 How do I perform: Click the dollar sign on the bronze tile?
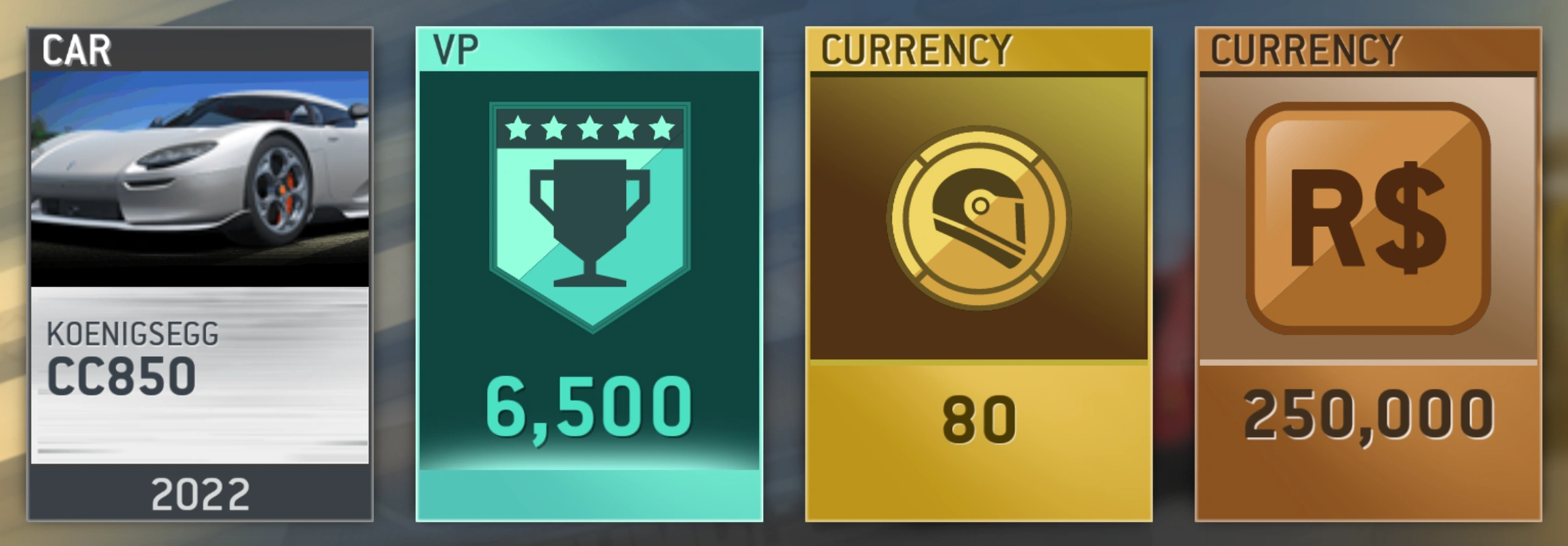(1409, 217)
